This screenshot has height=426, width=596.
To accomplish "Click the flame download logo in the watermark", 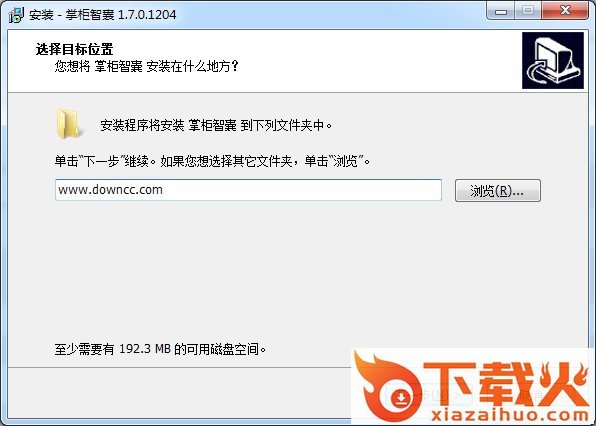I will pyautogui.click(x=387, y=387).
